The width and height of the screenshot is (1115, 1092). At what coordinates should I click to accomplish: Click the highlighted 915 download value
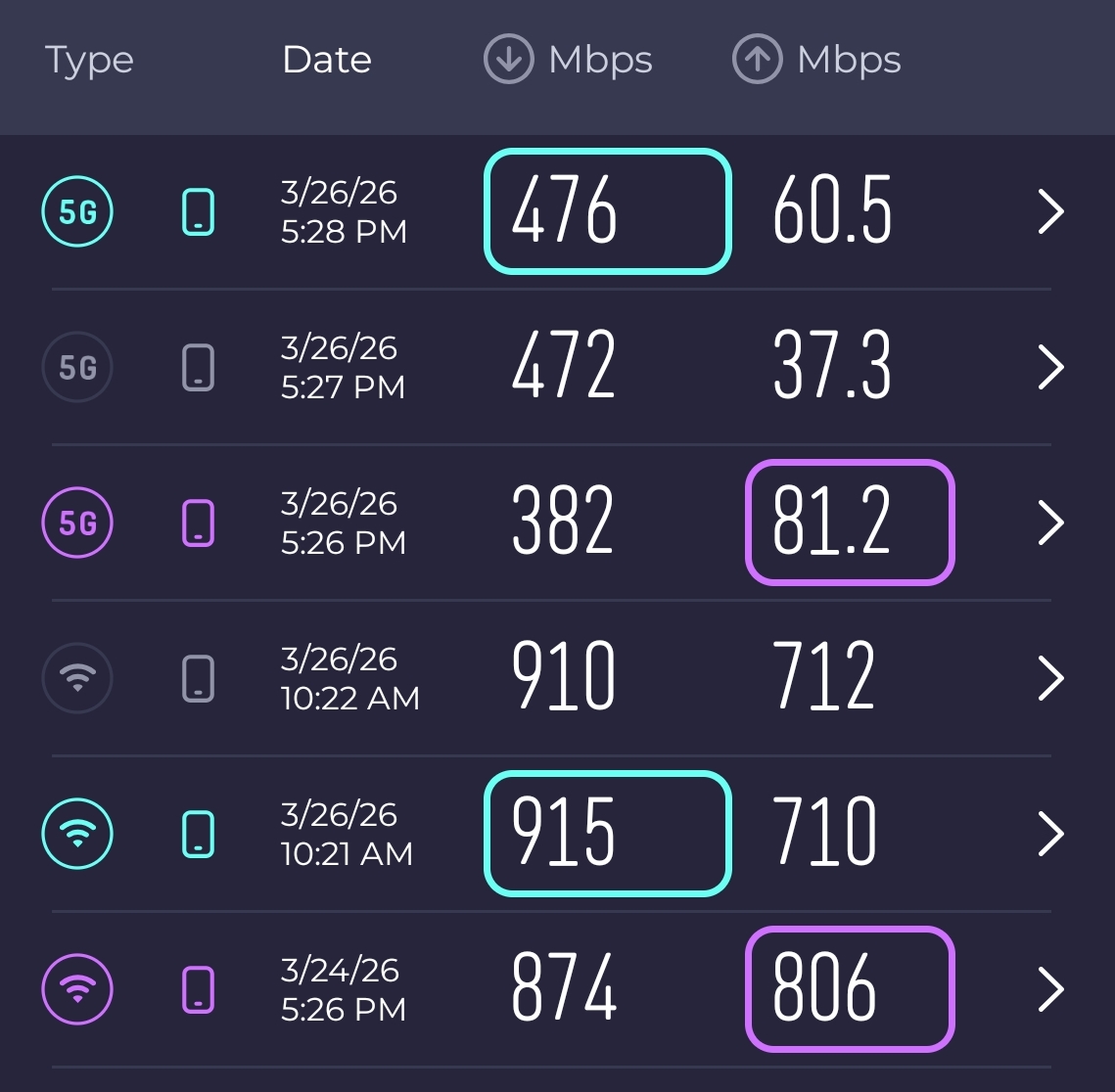click(x=608, y=834)
